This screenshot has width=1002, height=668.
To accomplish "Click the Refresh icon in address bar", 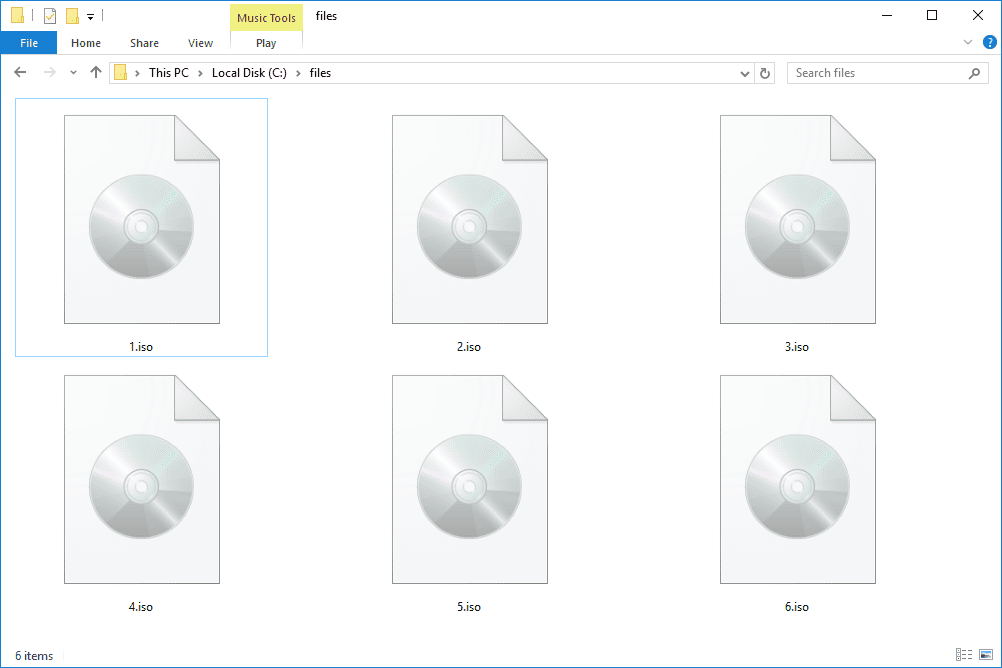I will coord(765,72).
